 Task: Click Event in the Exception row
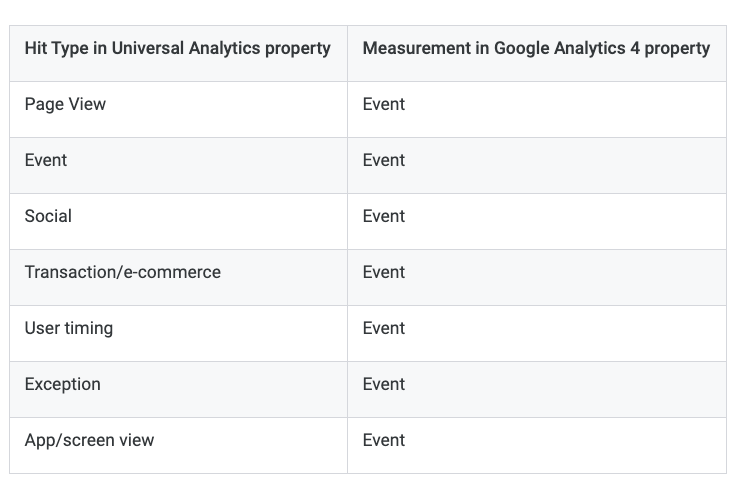(x=384, y=385)
